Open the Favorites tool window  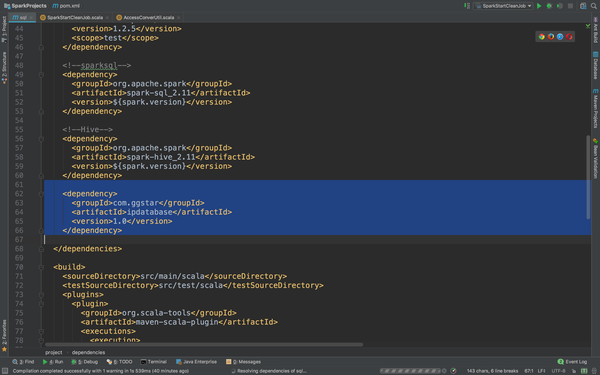coord(4,336)
